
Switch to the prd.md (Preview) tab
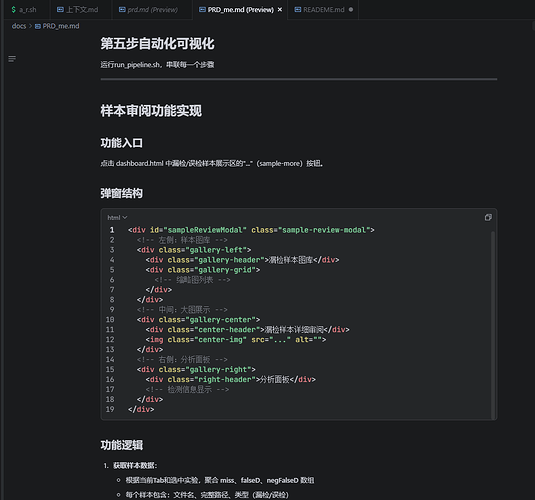pyautogui.click(x=152, y=10)
